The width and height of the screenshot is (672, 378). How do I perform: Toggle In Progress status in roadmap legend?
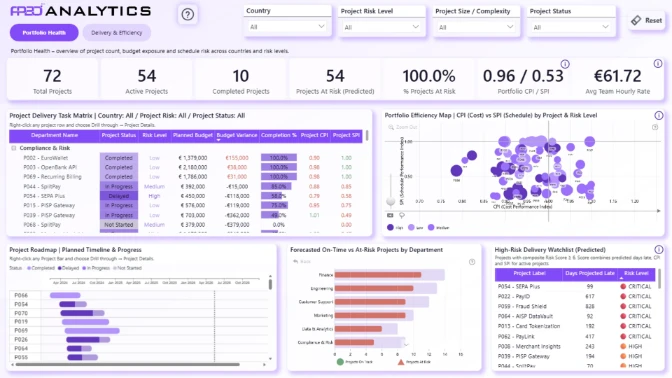coord(96,268)
